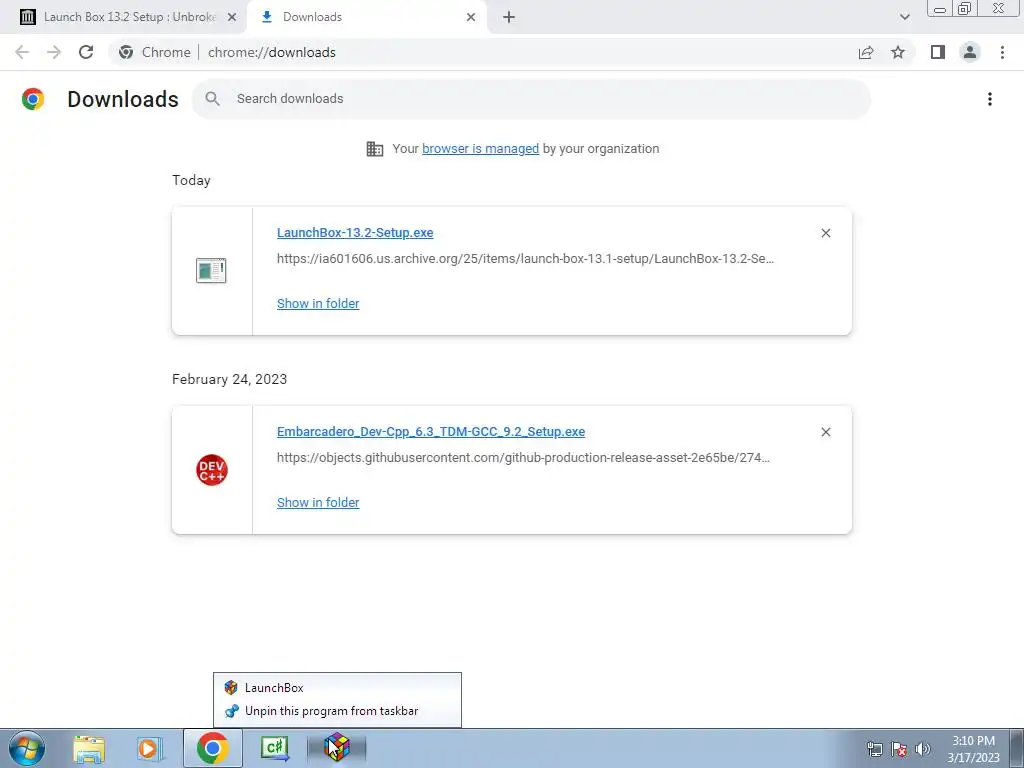Choose Unpin this program from taskbar

click(337, 711)
